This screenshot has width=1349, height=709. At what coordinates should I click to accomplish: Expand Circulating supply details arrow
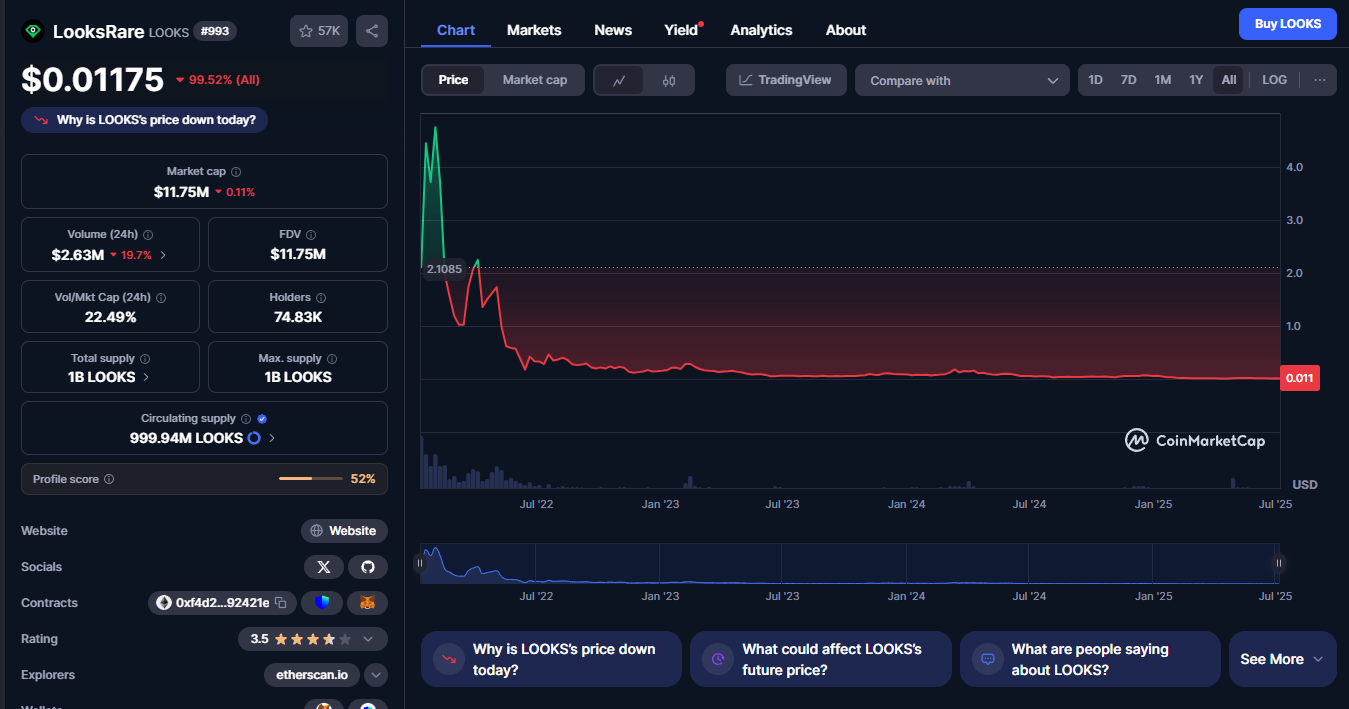(x=272, y=438)
